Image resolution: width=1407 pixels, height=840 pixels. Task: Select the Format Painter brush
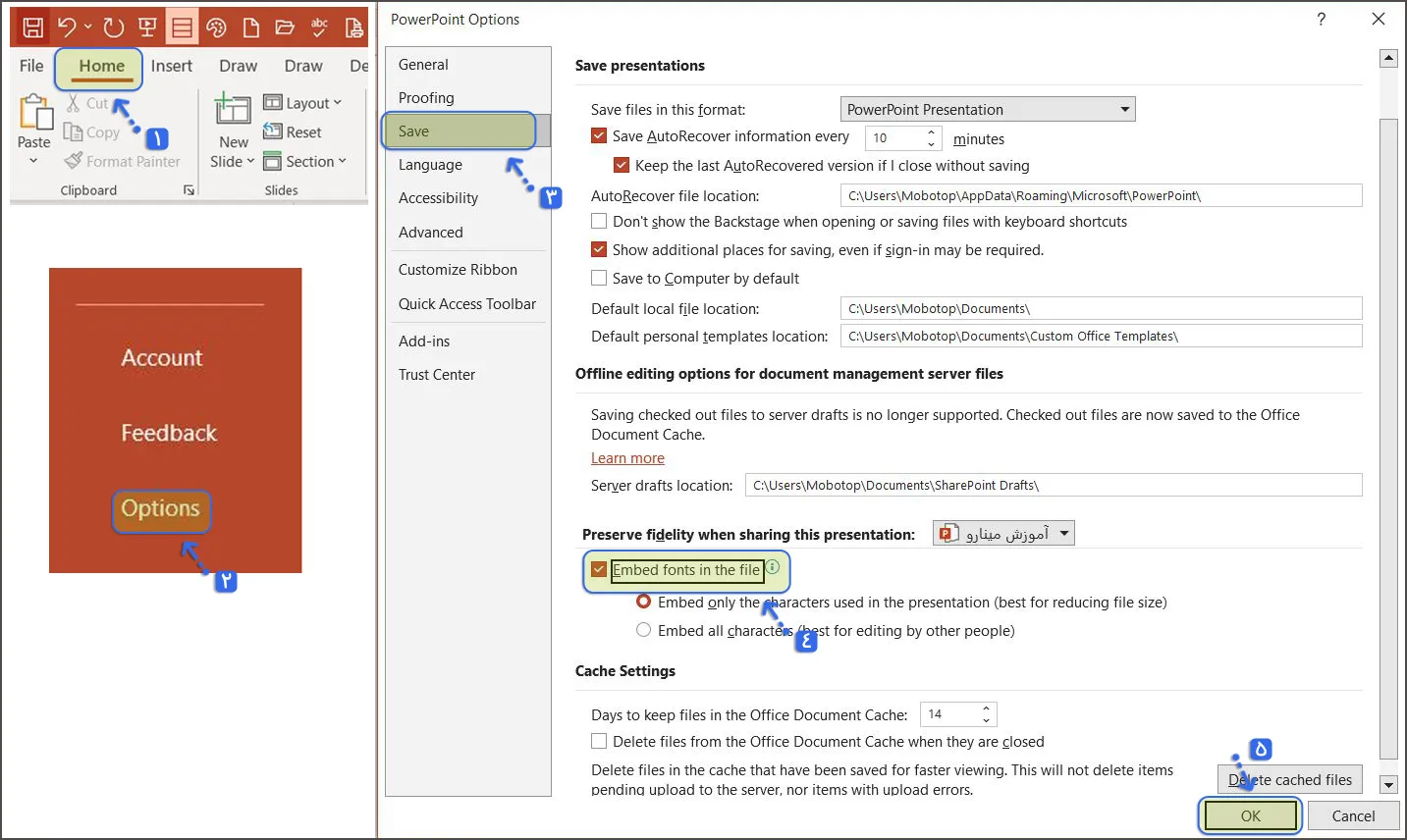click(74, 161)
